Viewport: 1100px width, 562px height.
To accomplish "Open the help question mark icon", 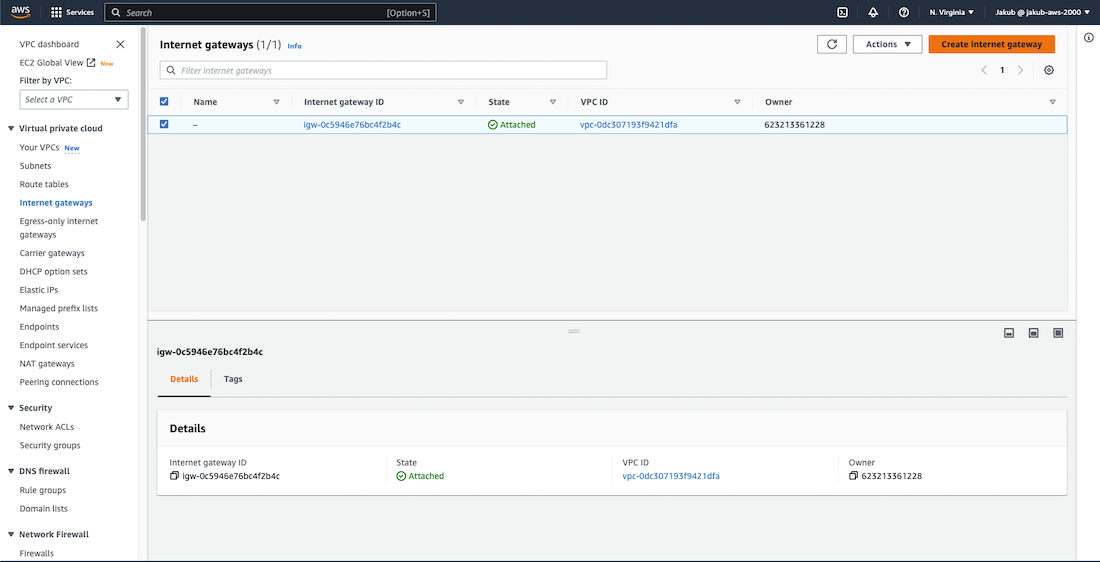I will click(904, 12).
